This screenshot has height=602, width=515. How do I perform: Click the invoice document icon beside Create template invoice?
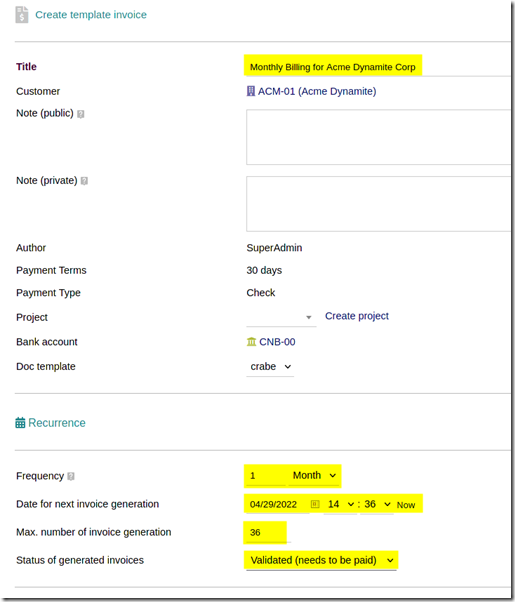pyautogui.click(x=22, y=15)
